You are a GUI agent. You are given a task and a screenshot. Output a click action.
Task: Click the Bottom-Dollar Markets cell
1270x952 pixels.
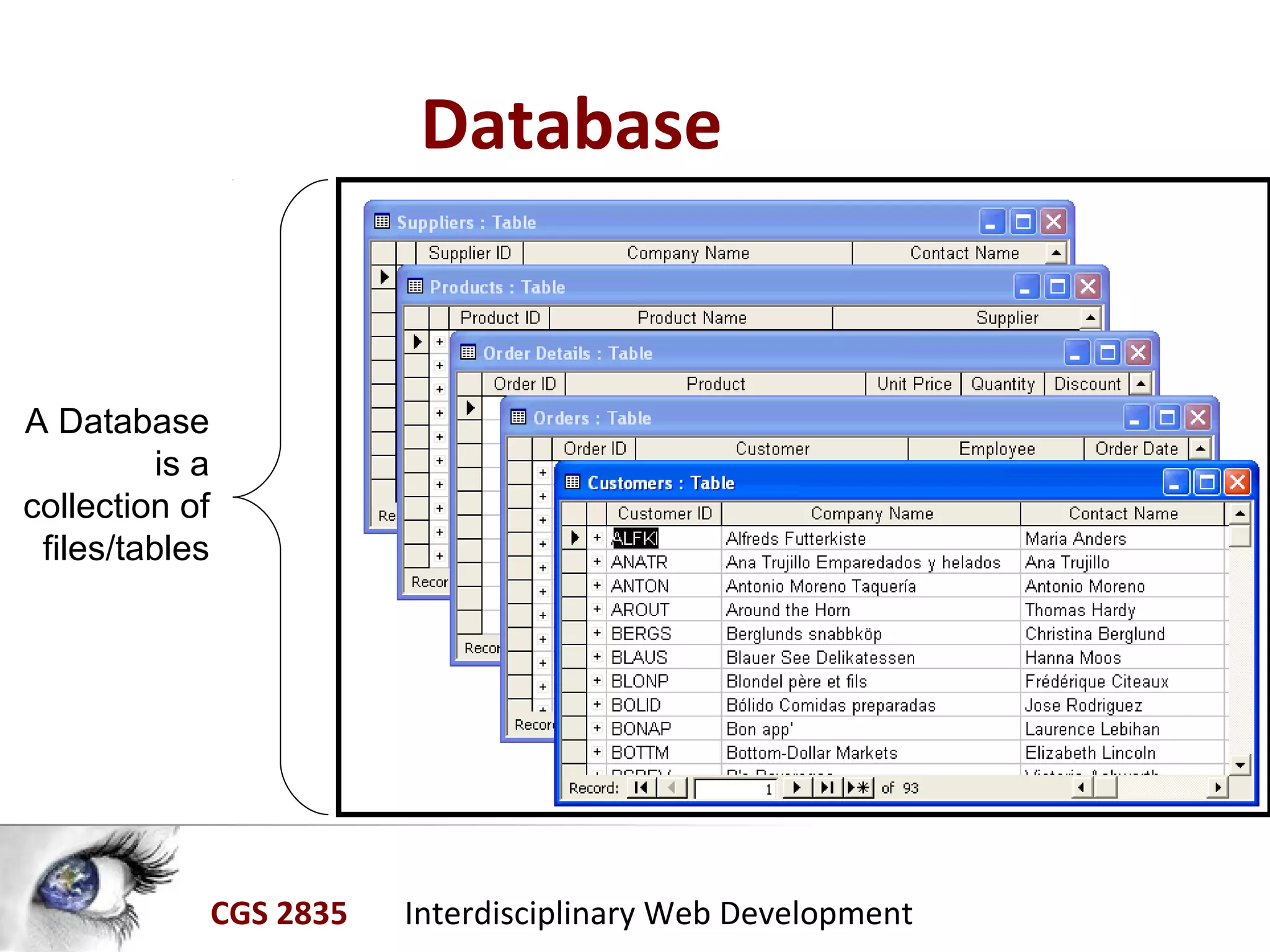(x=871, y=752)
